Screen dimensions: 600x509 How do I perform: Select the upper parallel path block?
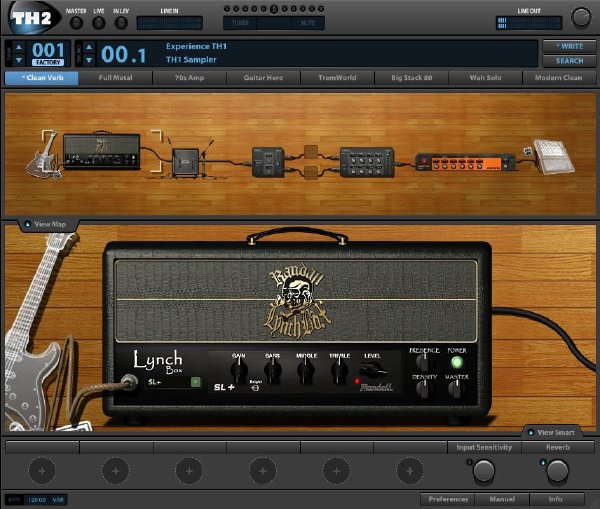pyautogui.click(x=311, y=152)
